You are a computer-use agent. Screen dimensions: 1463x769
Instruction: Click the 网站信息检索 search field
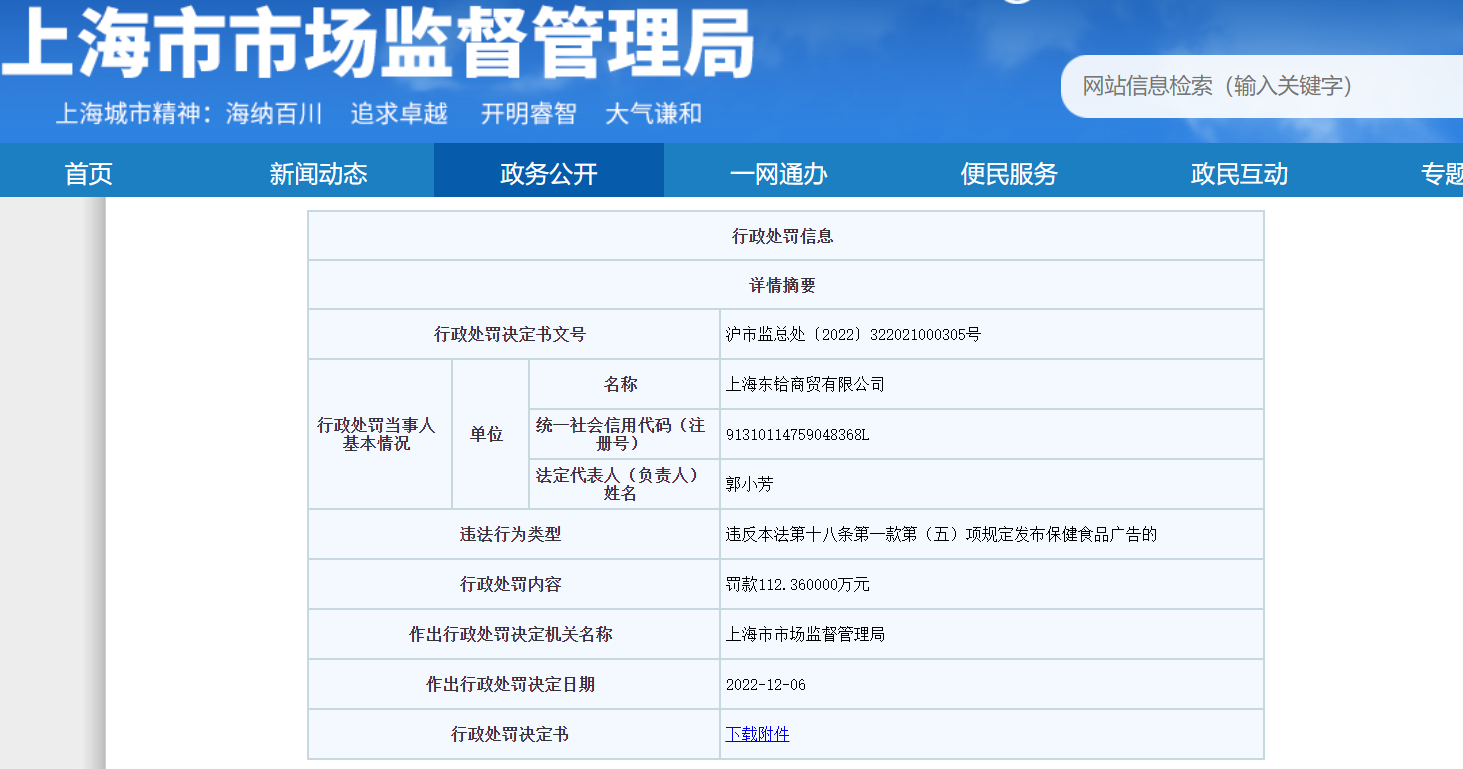(x=1260, y=86)
